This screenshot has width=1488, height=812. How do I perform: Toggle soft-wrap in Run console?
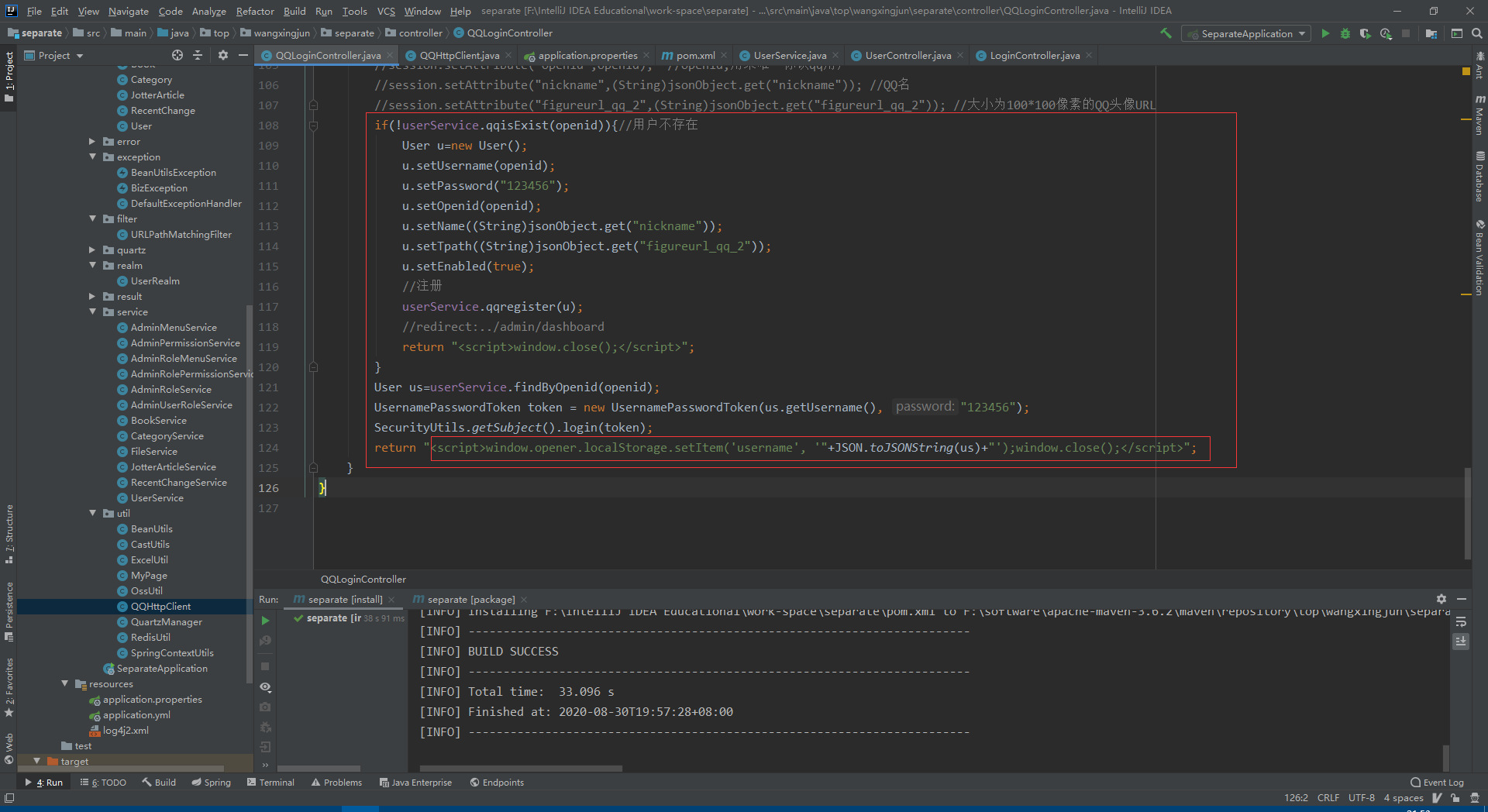coord(1461,621)
